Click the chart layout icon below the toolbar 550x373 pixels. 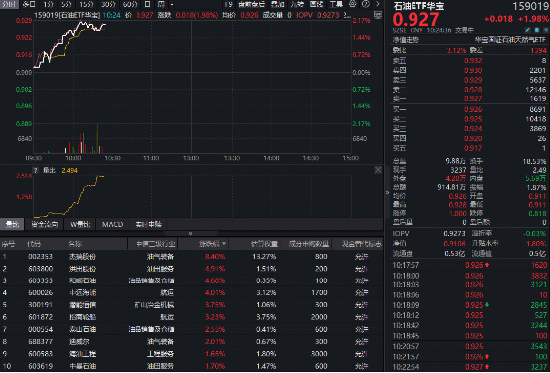coord(378,15)
